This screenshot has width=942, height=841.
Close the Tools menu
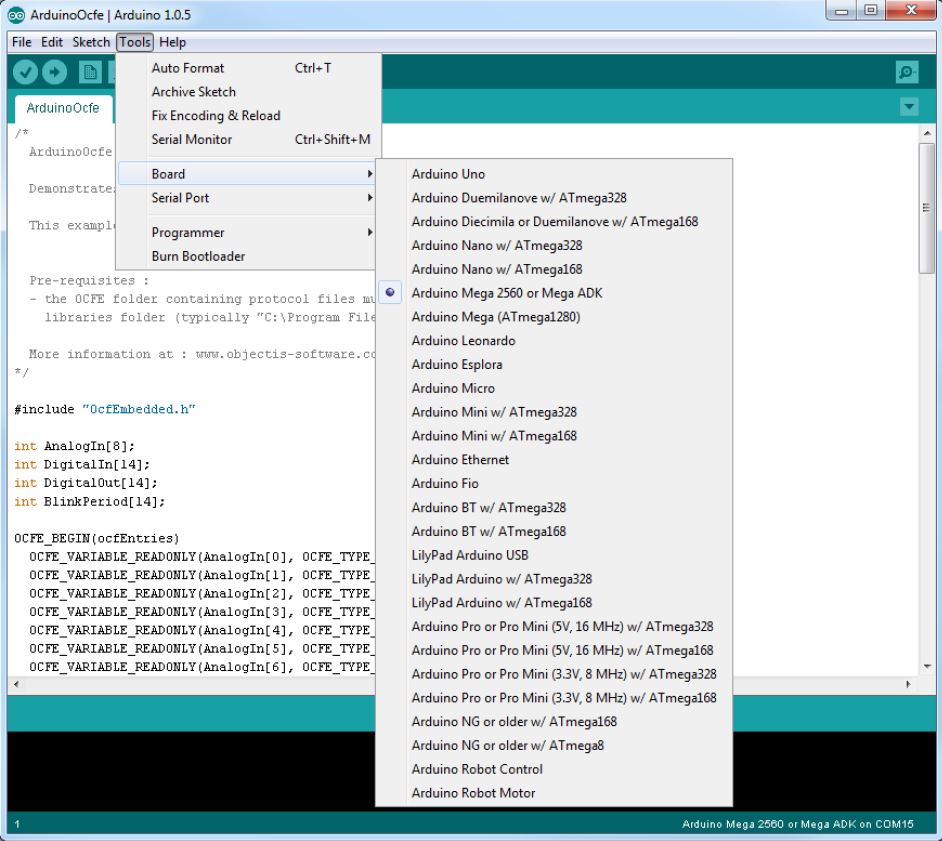pyautogui.click(x=135, y=42)
